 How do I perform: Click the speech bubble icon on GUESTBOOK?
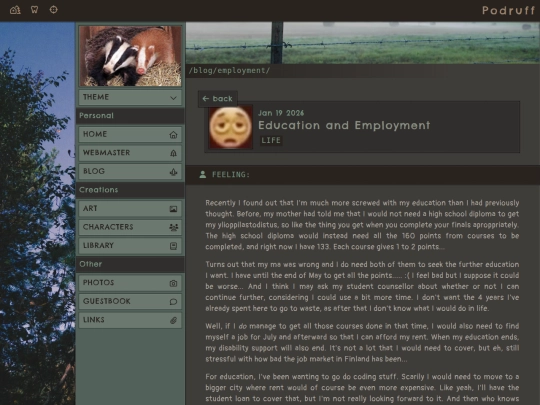[x=173, y=302]
